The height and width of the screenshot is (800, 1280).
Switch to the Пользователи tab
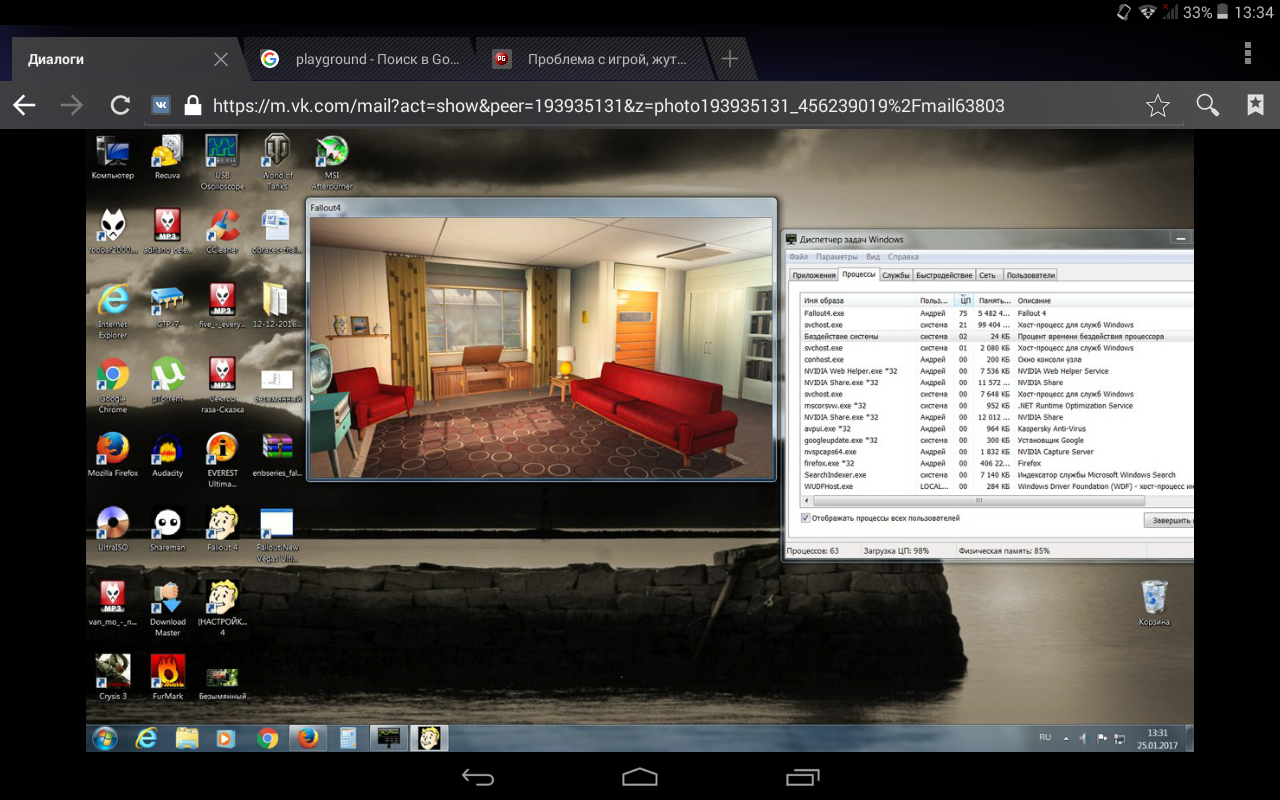pyautogui.click(x=1031, y=275)
